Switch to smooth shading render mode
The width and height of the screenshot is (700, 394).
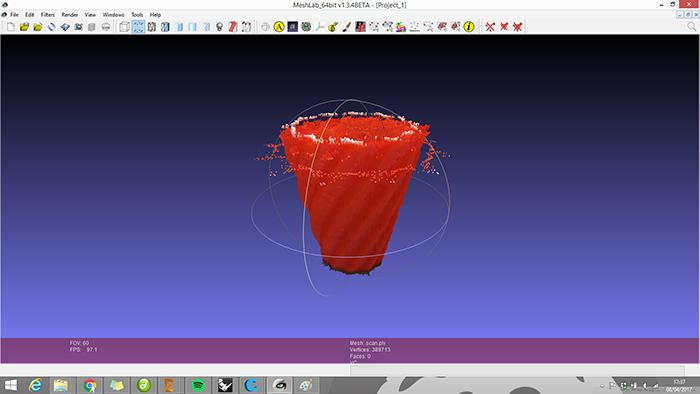(206, 27)
